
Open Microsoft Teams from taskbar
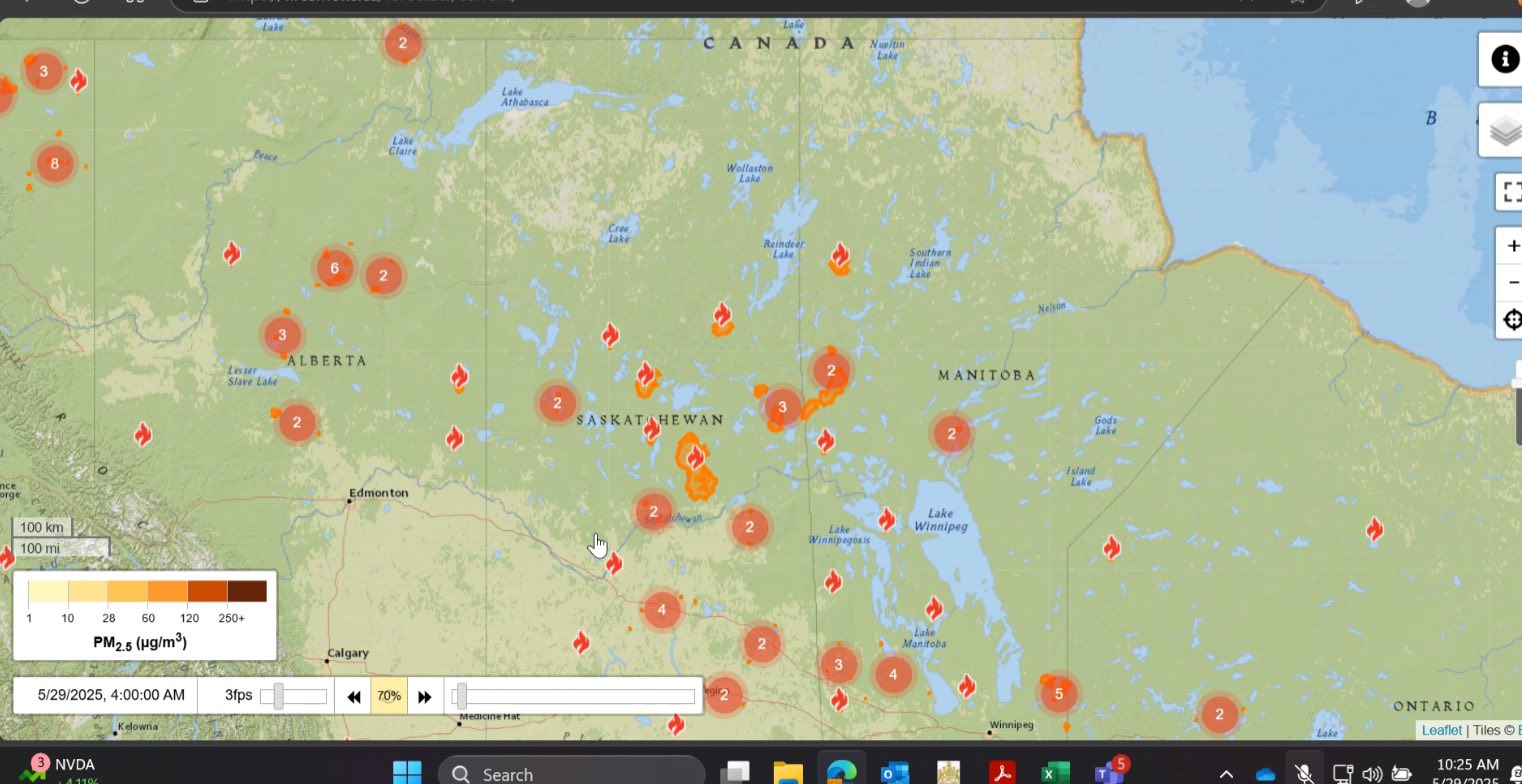tap(1109, 771)
